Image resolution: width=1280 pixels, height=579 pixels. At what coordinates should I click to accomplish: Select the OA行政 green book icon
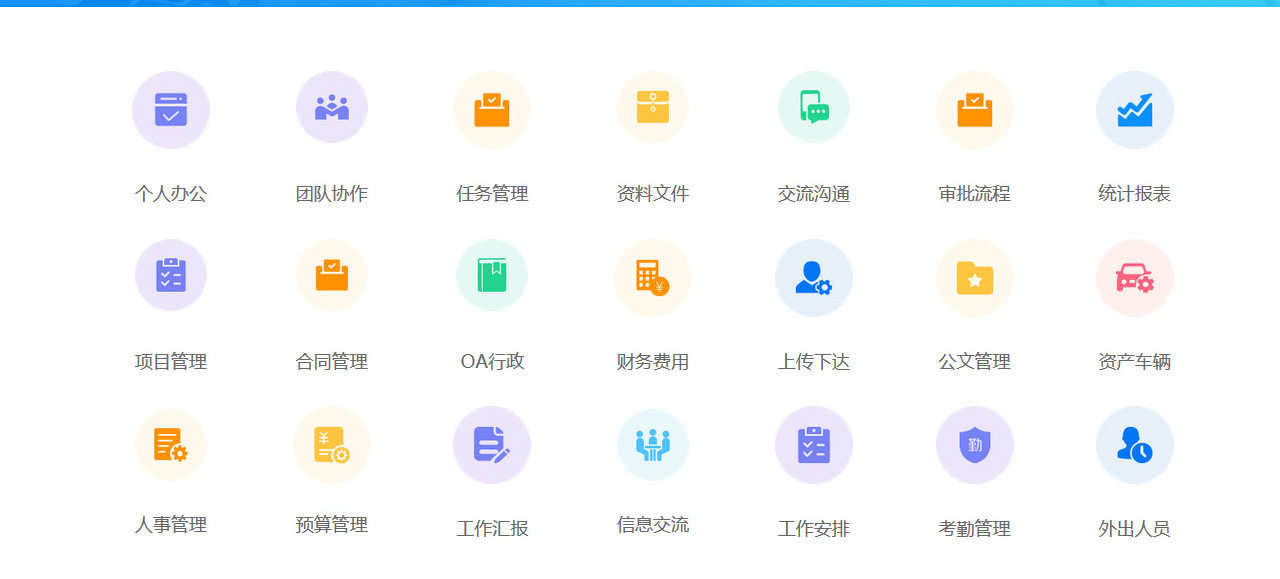492,275
